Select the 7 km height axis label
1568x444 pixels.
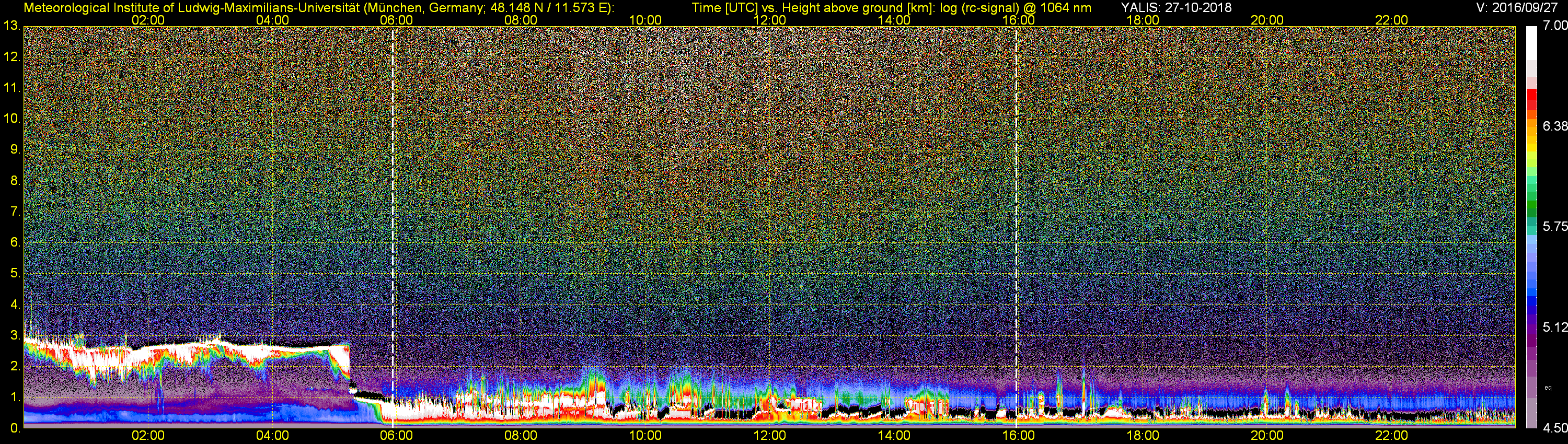click(15, 212)
